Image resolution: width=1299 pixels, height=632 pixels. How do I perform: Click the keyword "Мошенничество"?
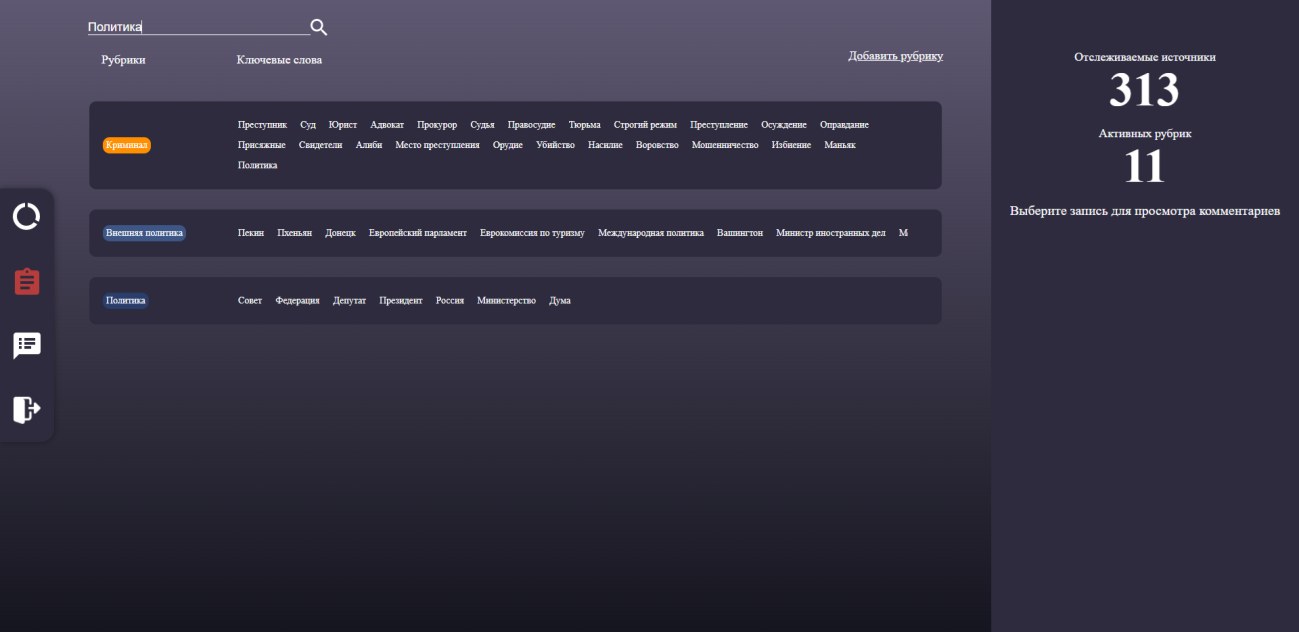(x=725, y=145)
